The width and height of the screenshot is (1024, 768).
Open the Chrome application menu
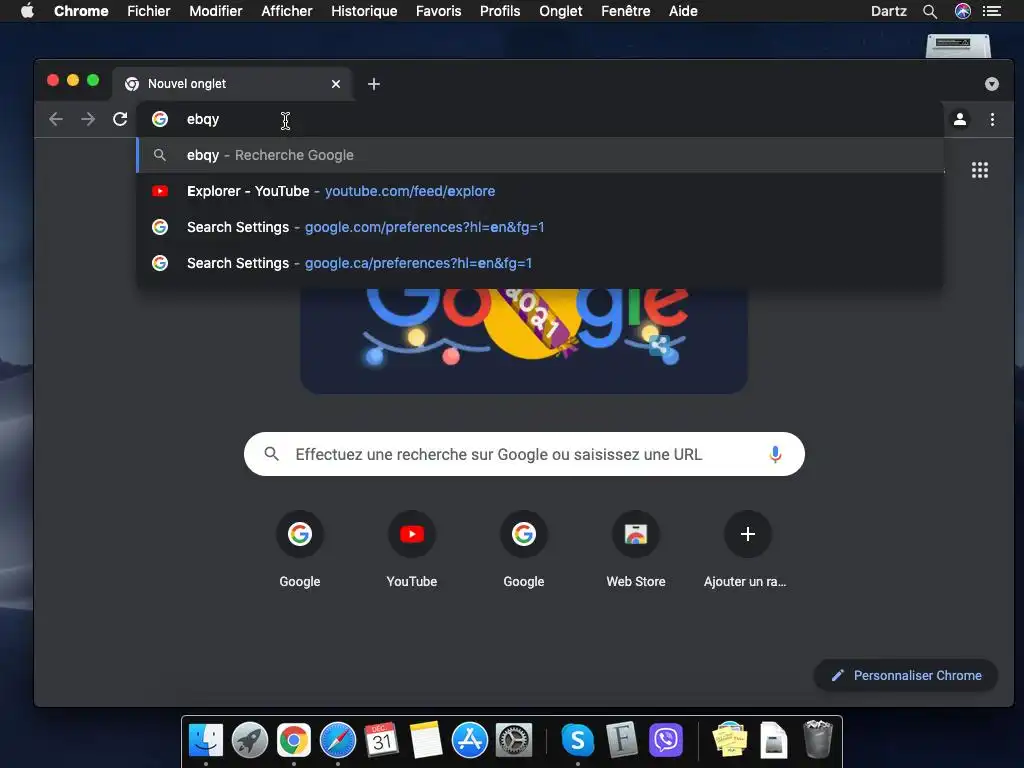pos(81,10)
